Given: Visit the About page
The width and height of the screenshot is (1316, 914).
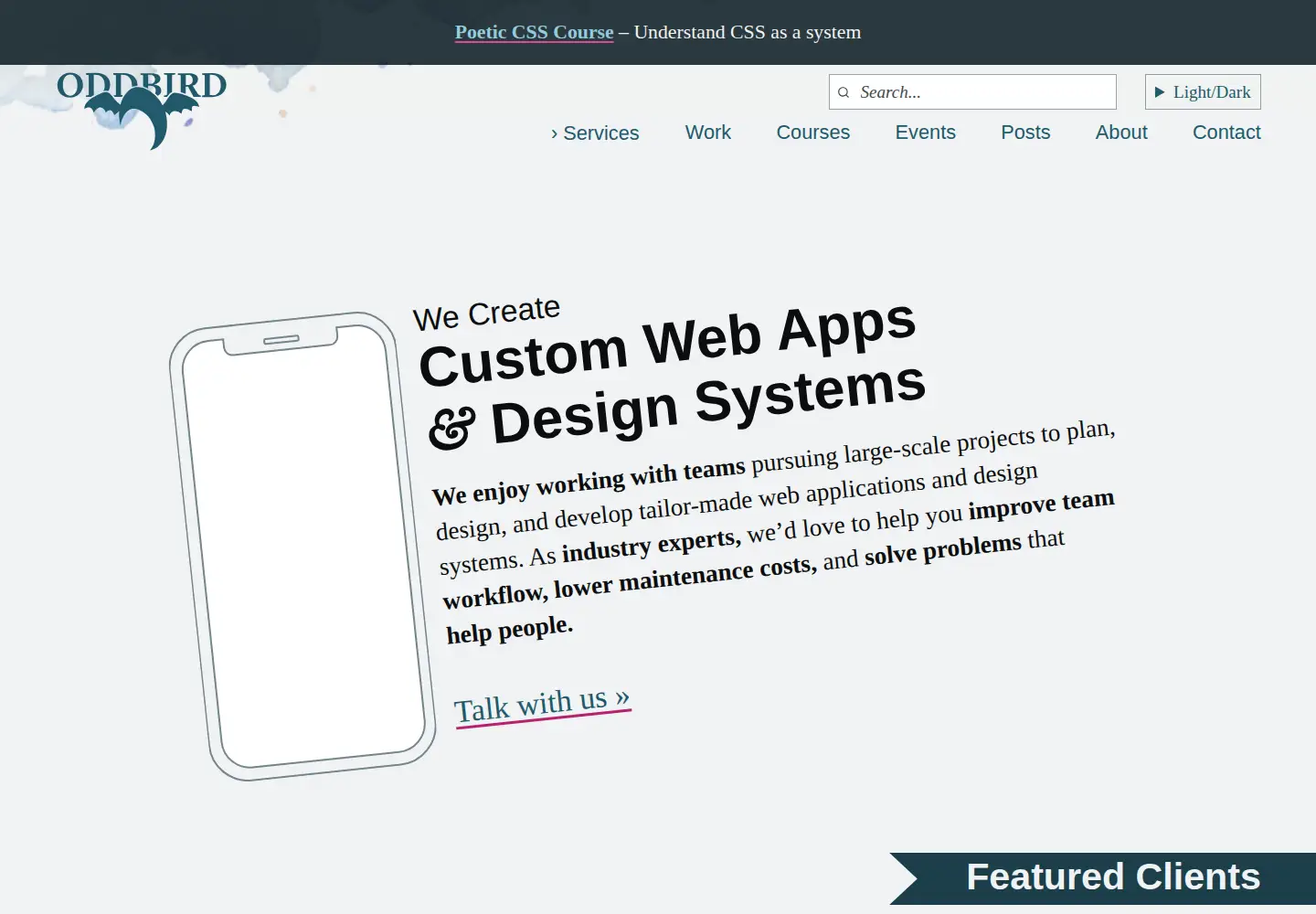Looking at the screenshot, I should 1121,133.
